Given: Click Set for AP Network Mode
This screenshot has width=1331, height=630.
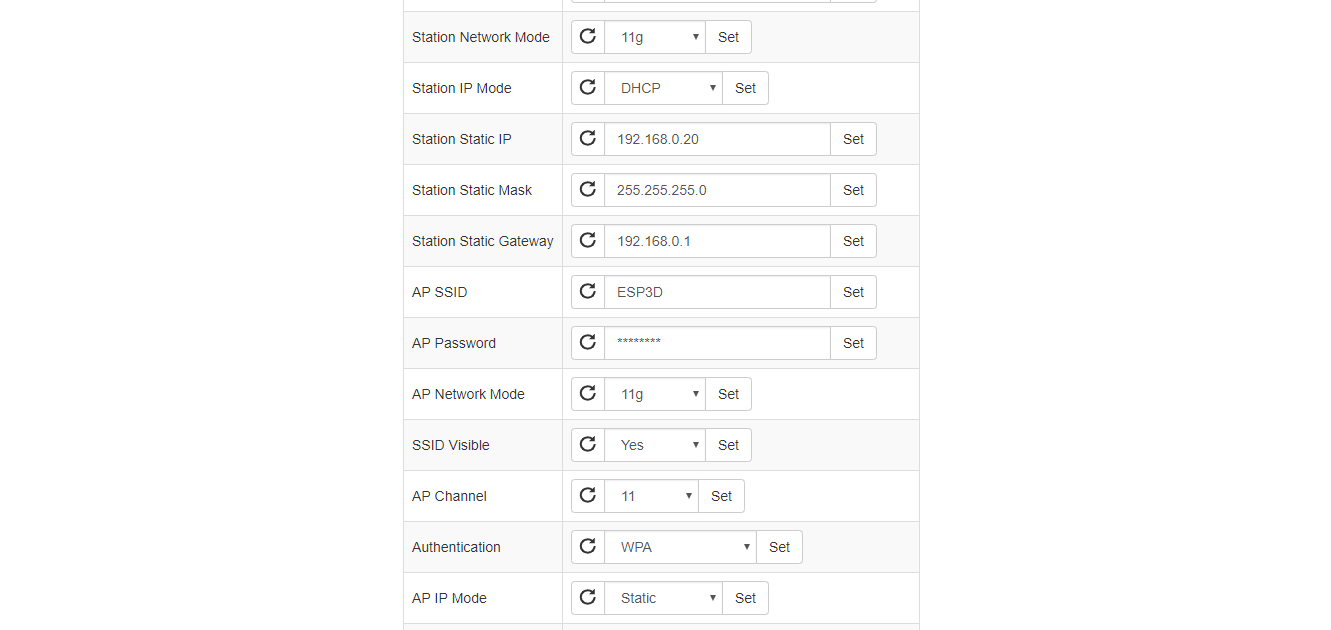Looking at the screenshot, I should pos(728,394).
